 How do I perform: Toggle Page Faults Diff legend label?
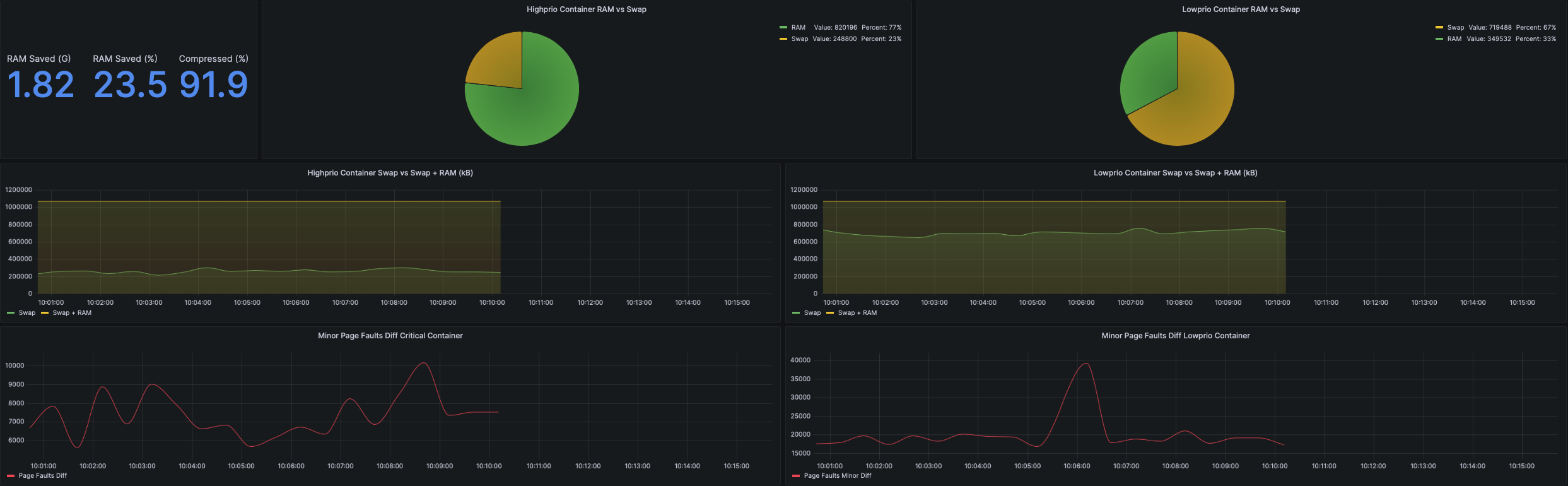pos(43,476)
